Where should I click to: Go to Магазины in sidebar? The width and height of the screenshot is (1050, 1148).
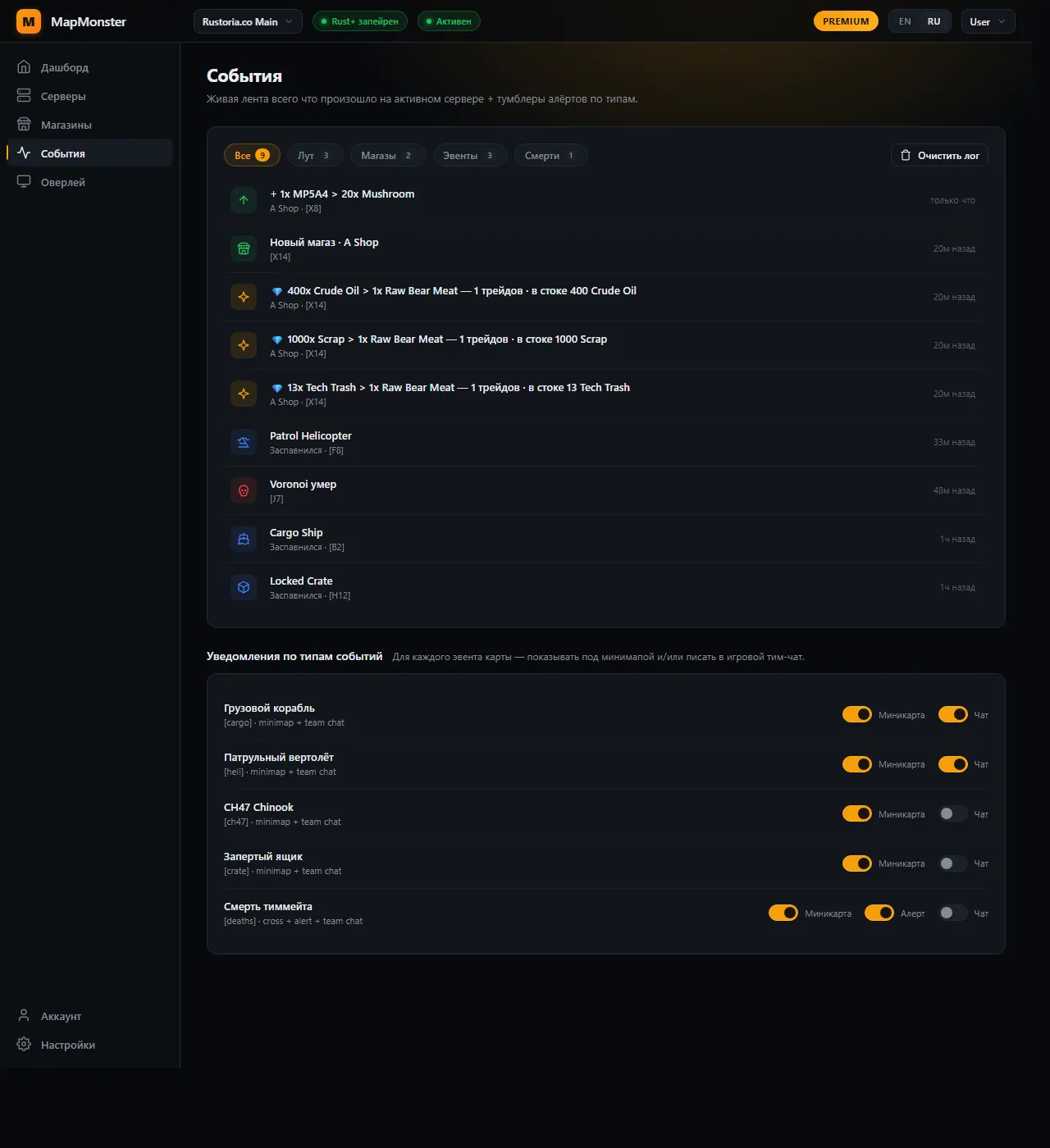pos(90,125)
